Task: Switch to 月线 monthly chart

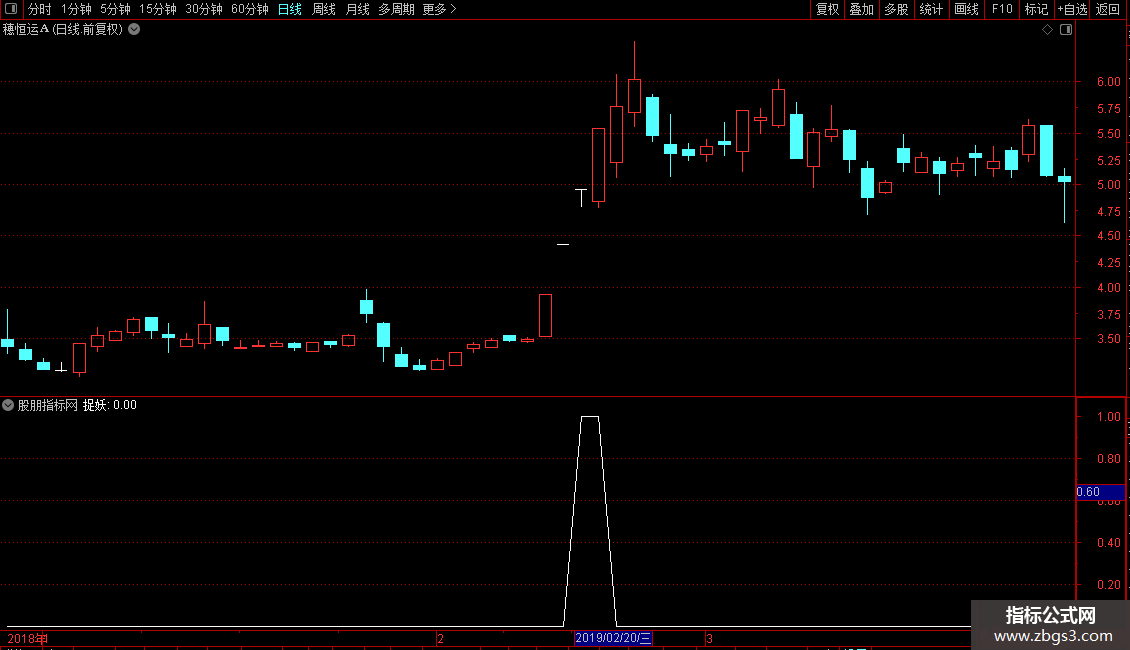Action: pos(357,9)
